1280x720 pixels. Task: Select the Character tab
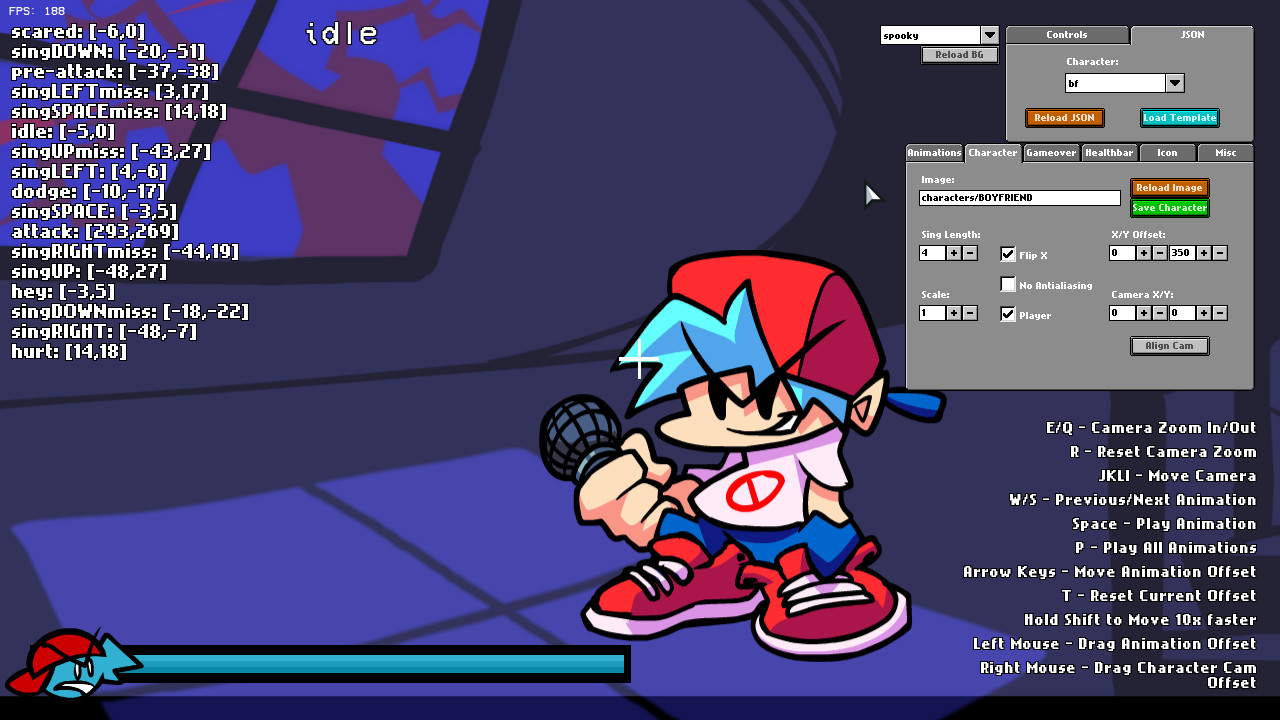pyautogui.click(x=993, y=153)
